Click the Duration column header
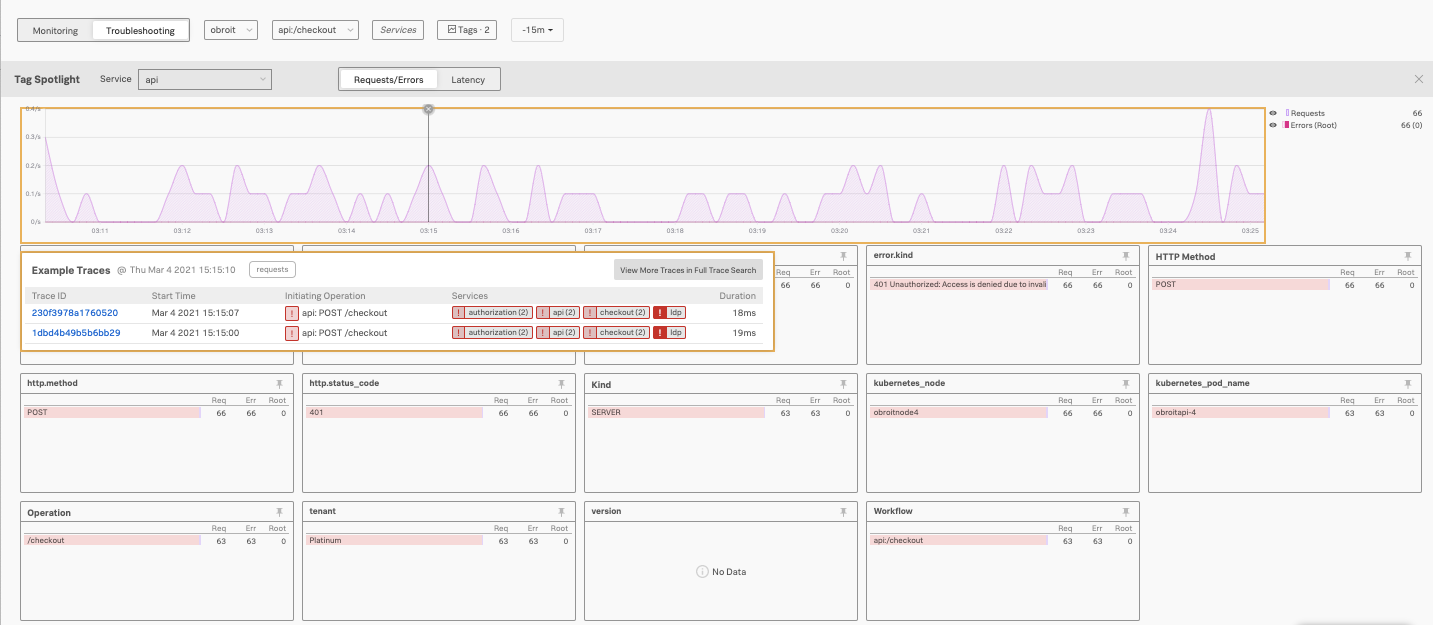 pos(740,296)
